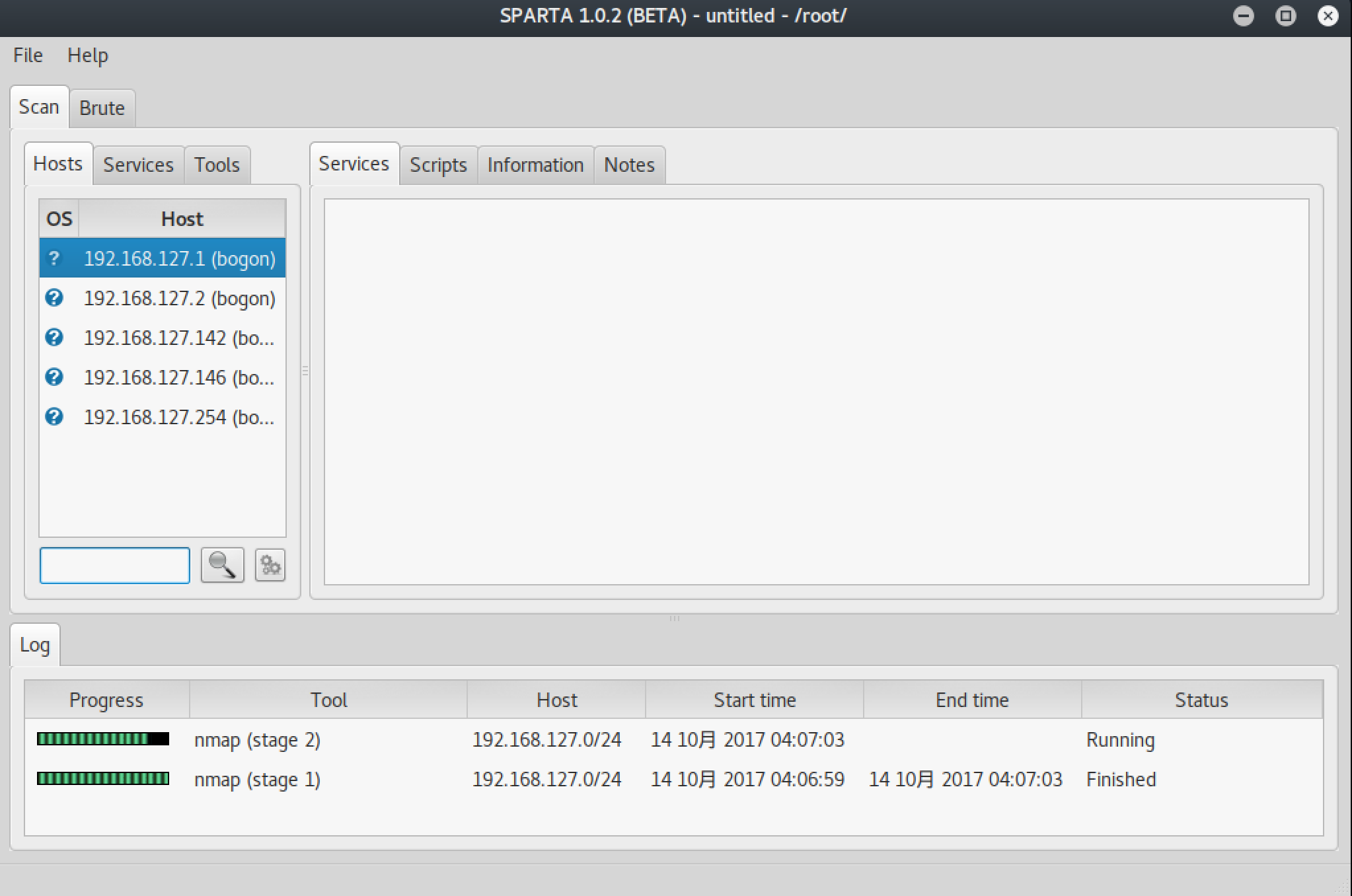The image size is (1352, 896).
Task: Switch to left-panel Services tab
Action: coord(138,165)
